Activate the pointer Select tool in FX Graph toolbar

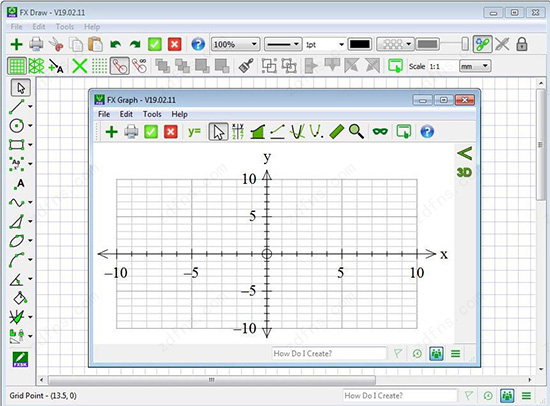point(218,132)
